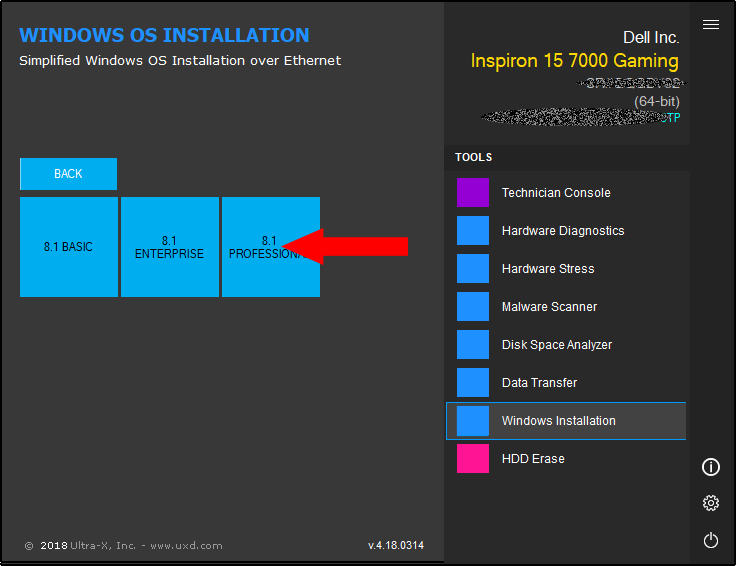The image size is (736, 566).
Task: Click the Disk Space Analyzer icon
Action: [x=473, y=345]
